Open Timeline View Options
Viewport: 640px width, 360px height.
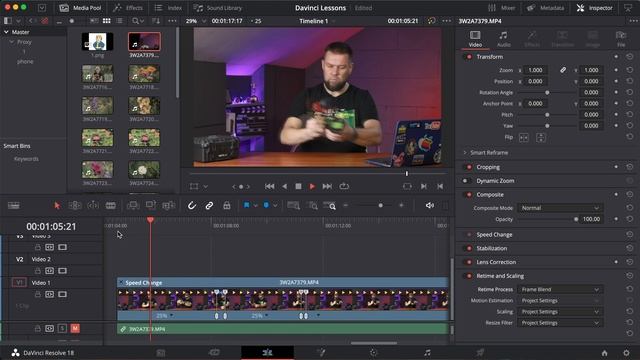point(13,205)
